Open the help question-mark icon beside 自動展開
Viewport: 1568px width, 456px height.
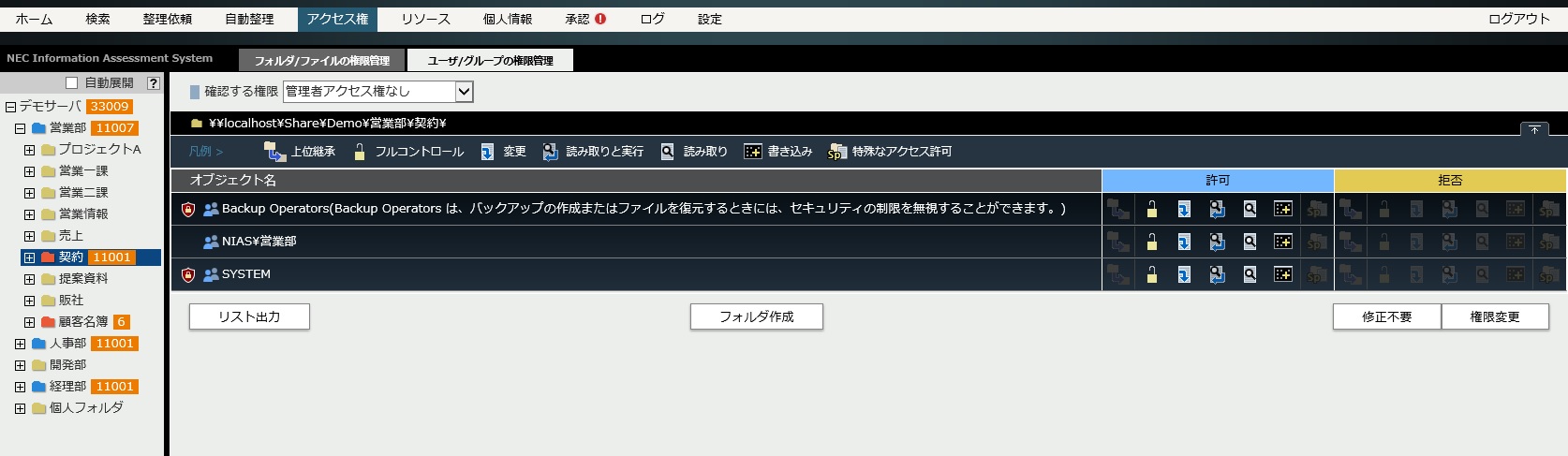click(154, 83)
